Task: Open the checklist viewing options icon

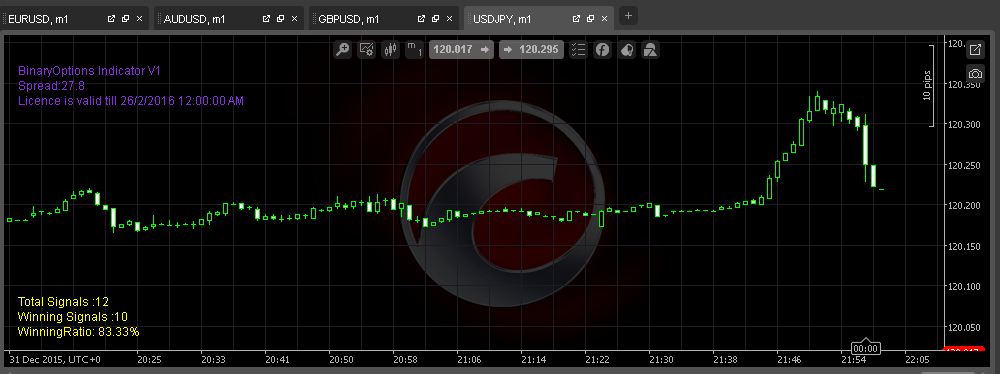Action: (578, 50)
